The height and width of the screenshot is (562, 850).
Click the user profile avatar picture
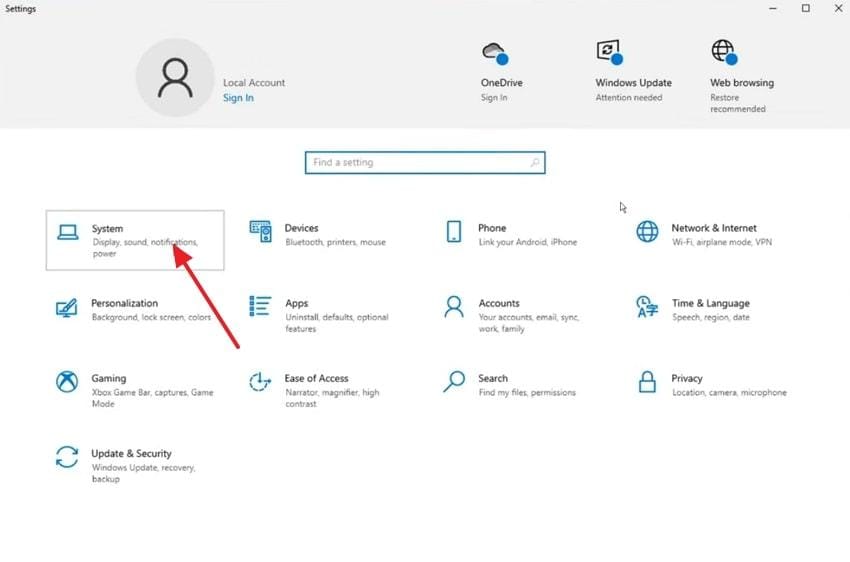tap(175, 78)
